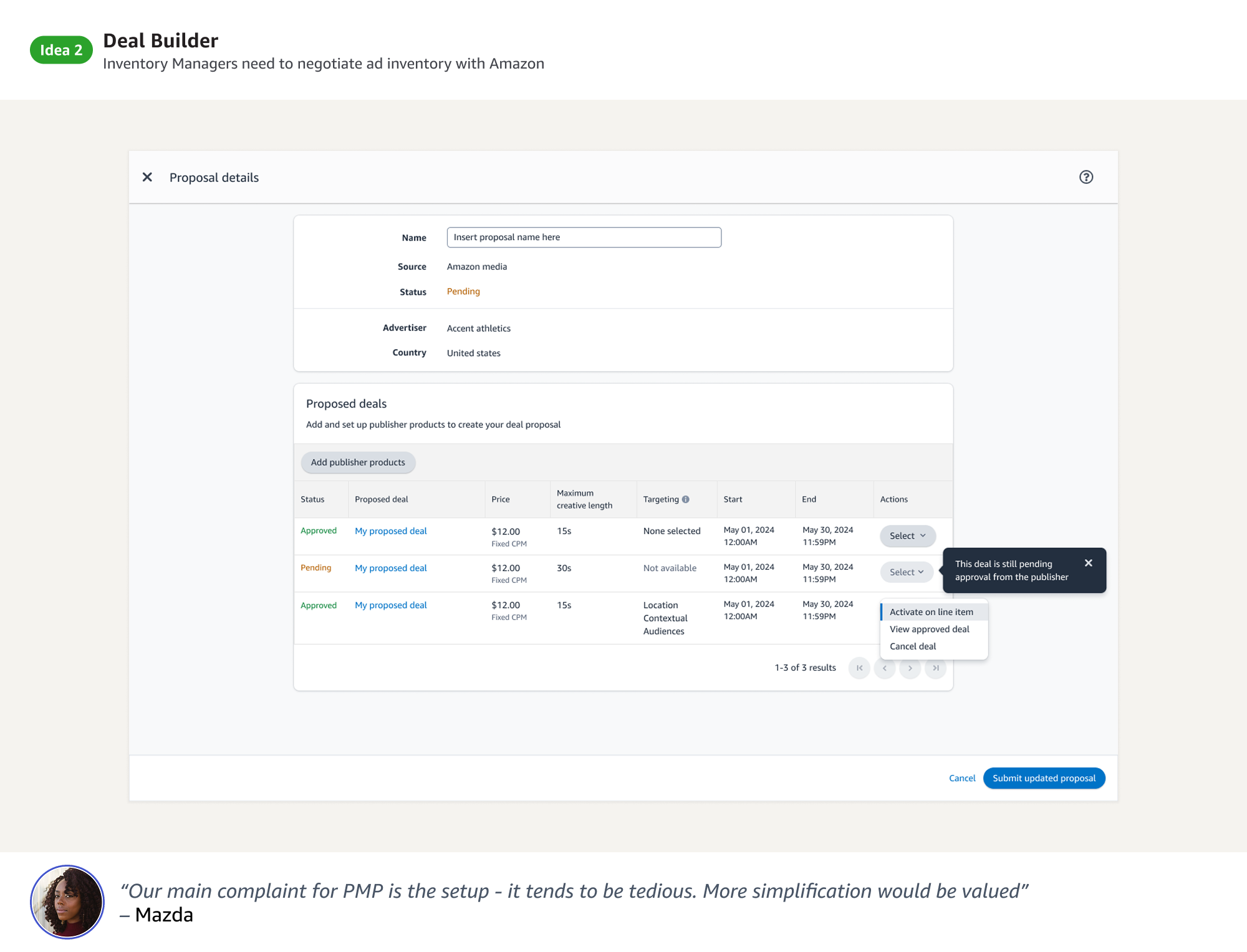Close the Proposal details dialog
1247x952 pixels.
click(147, 177)
